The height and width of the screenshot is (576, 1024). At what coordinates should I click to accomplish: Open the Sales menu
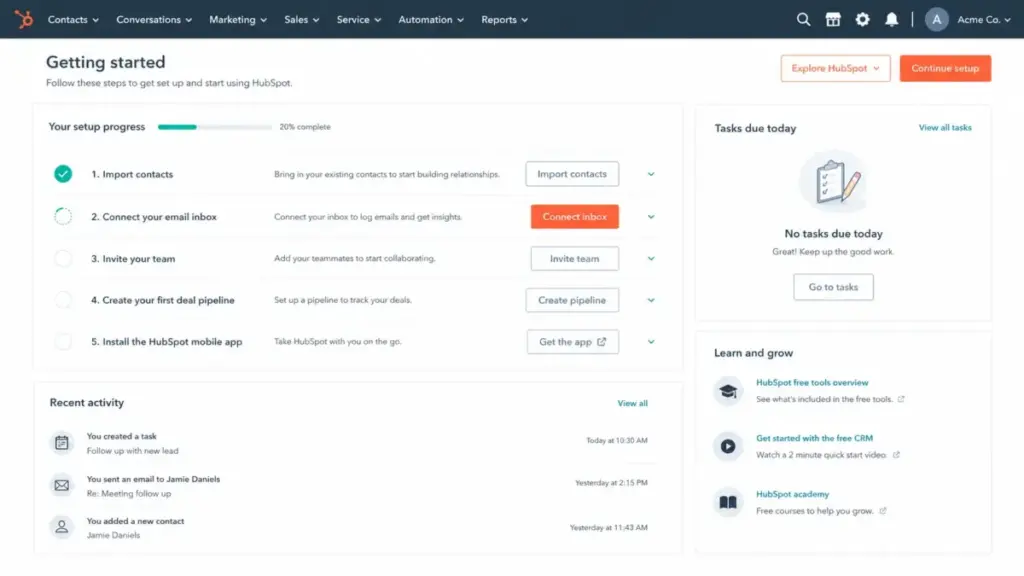point(302,20)
